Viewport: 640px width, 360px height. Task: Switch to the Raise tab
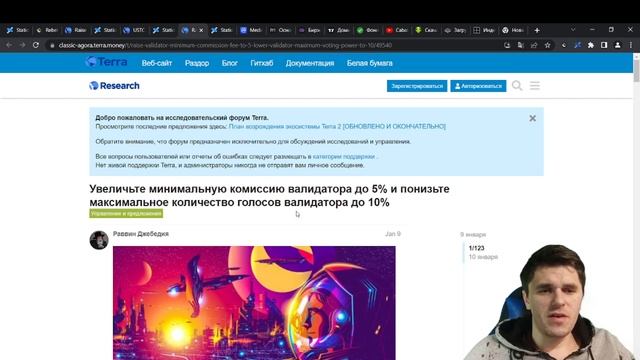pos(76,30)
